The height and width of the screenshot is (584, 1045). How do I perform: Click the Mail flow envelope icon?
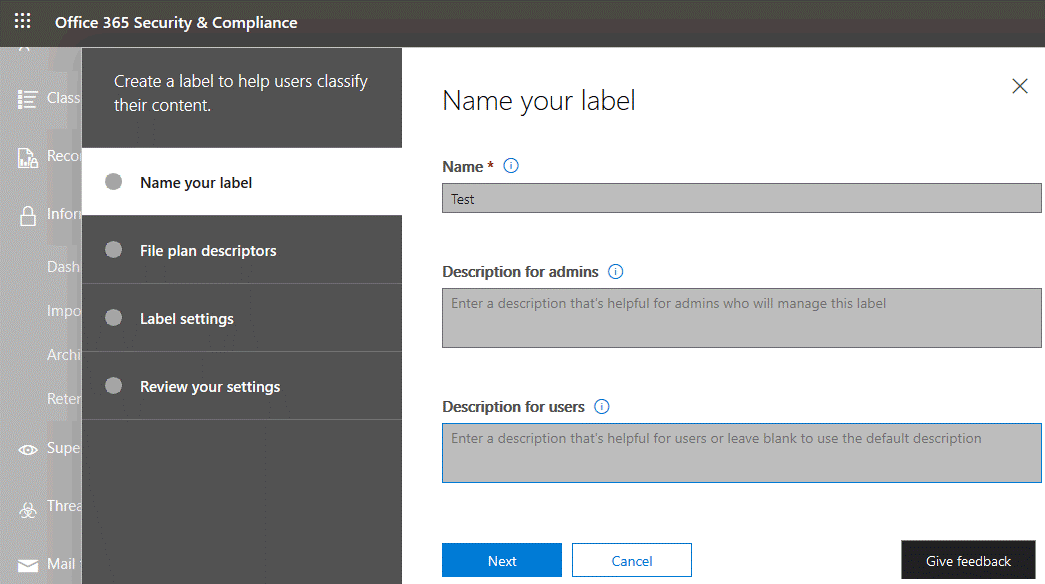[x=28, y=565]
